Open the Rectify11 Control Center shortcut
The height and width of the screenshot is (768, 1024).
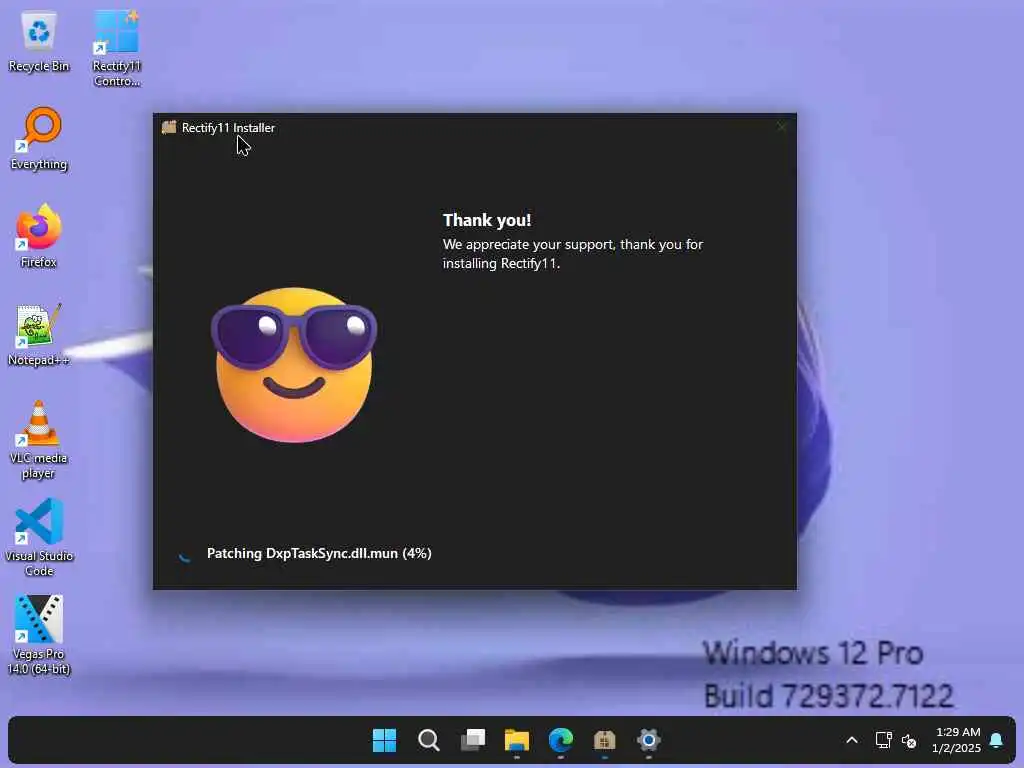116,48
